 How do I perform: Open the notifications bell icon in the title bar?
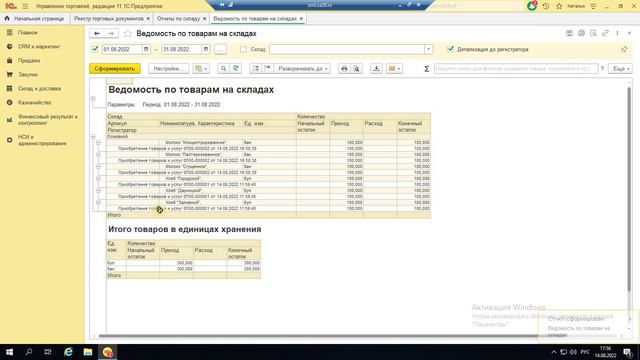coord(532,6)
